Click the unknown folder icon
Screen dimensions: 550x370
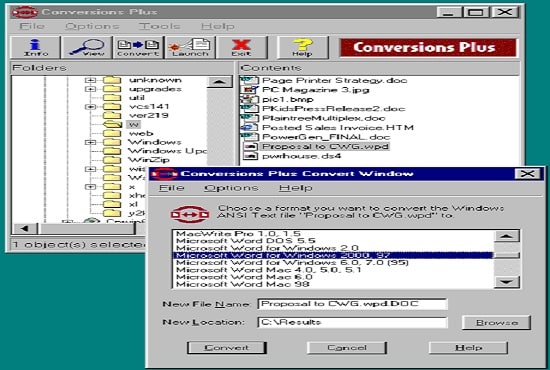coord(112,80)
